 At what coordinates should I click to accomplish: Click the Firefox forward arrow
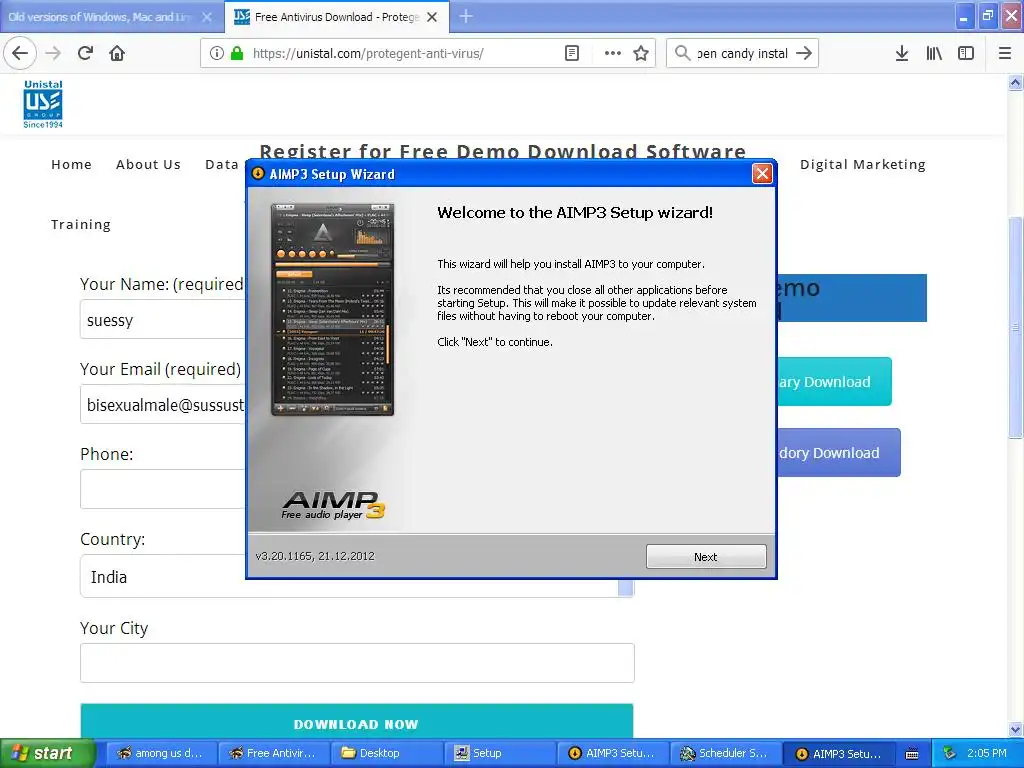[x=53, y=53]
